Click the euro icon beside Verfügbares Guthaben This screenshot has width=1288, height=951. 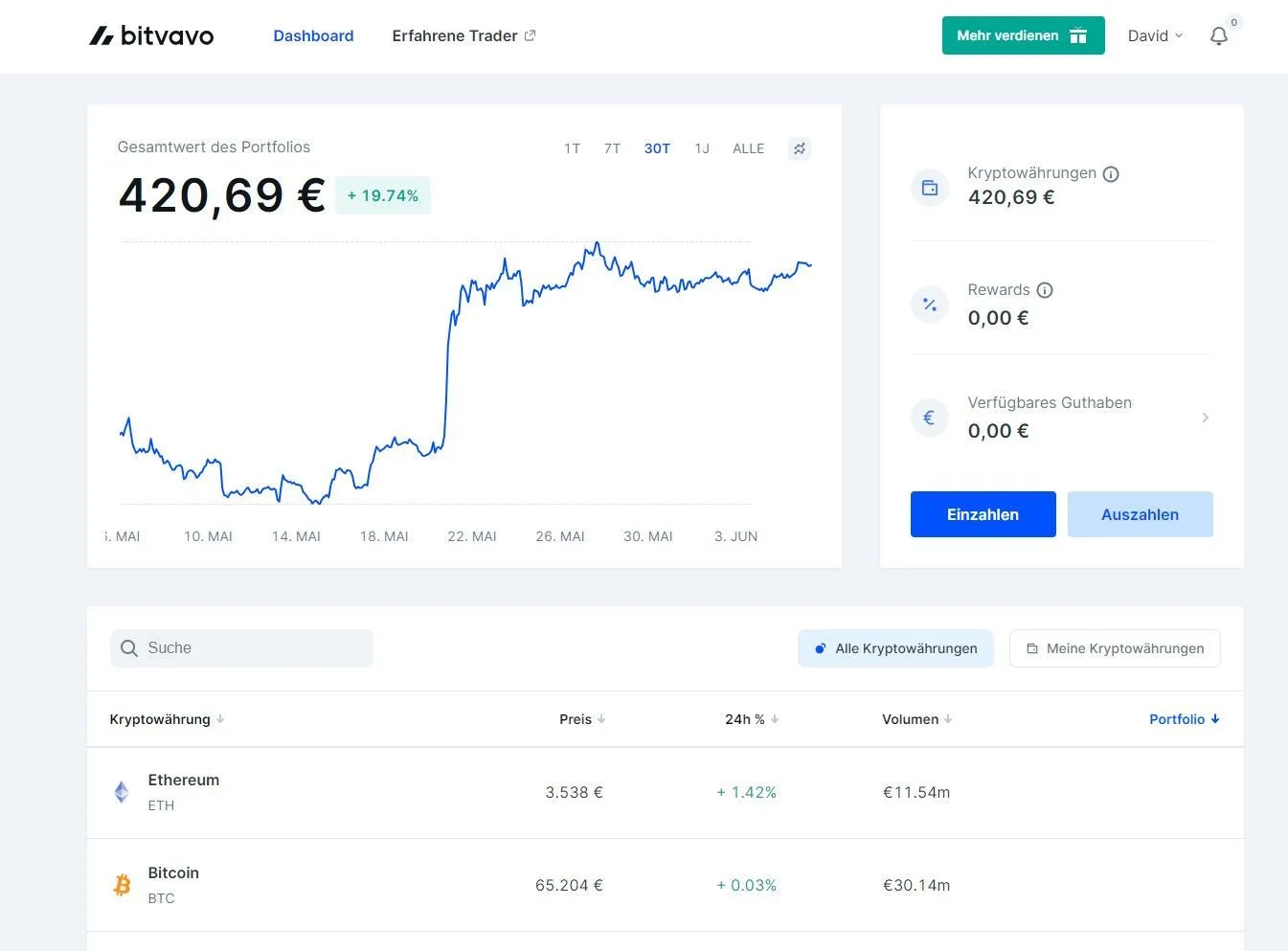click(929, 417)
